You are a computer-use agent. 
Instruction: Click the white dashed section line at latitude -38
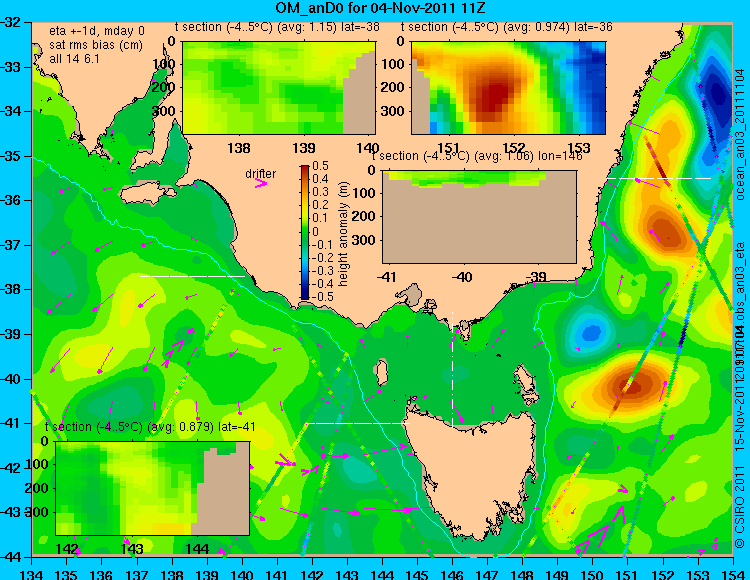(x=192, y=276)
